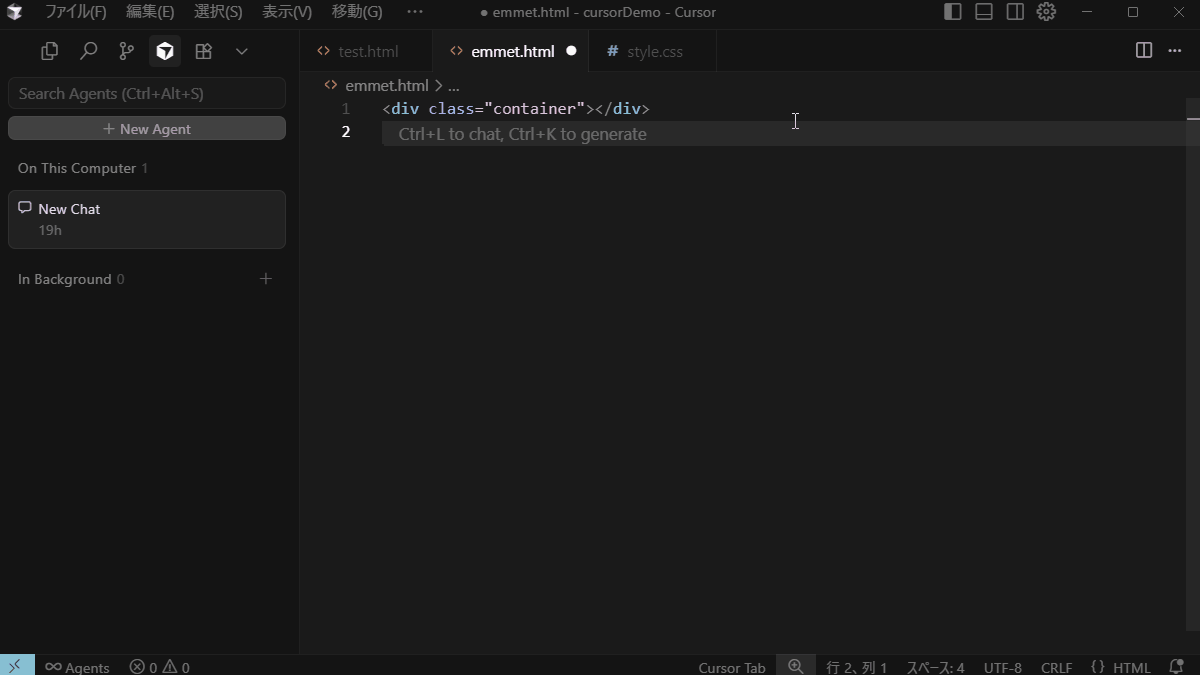1200x675 pixels.
Task: Open Source Control branch icon
Action: 126,51
